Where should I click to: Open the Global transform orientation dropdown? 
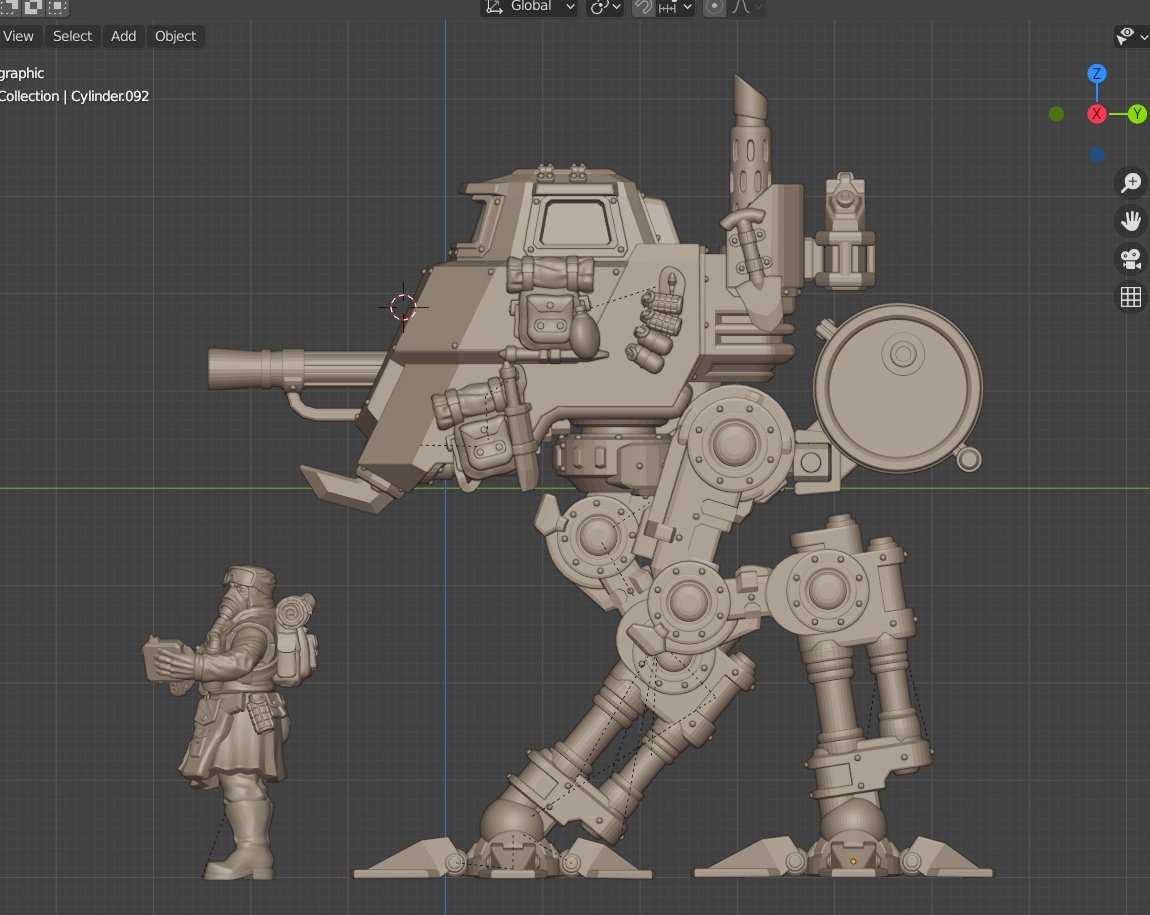click(x=530, y=7)
